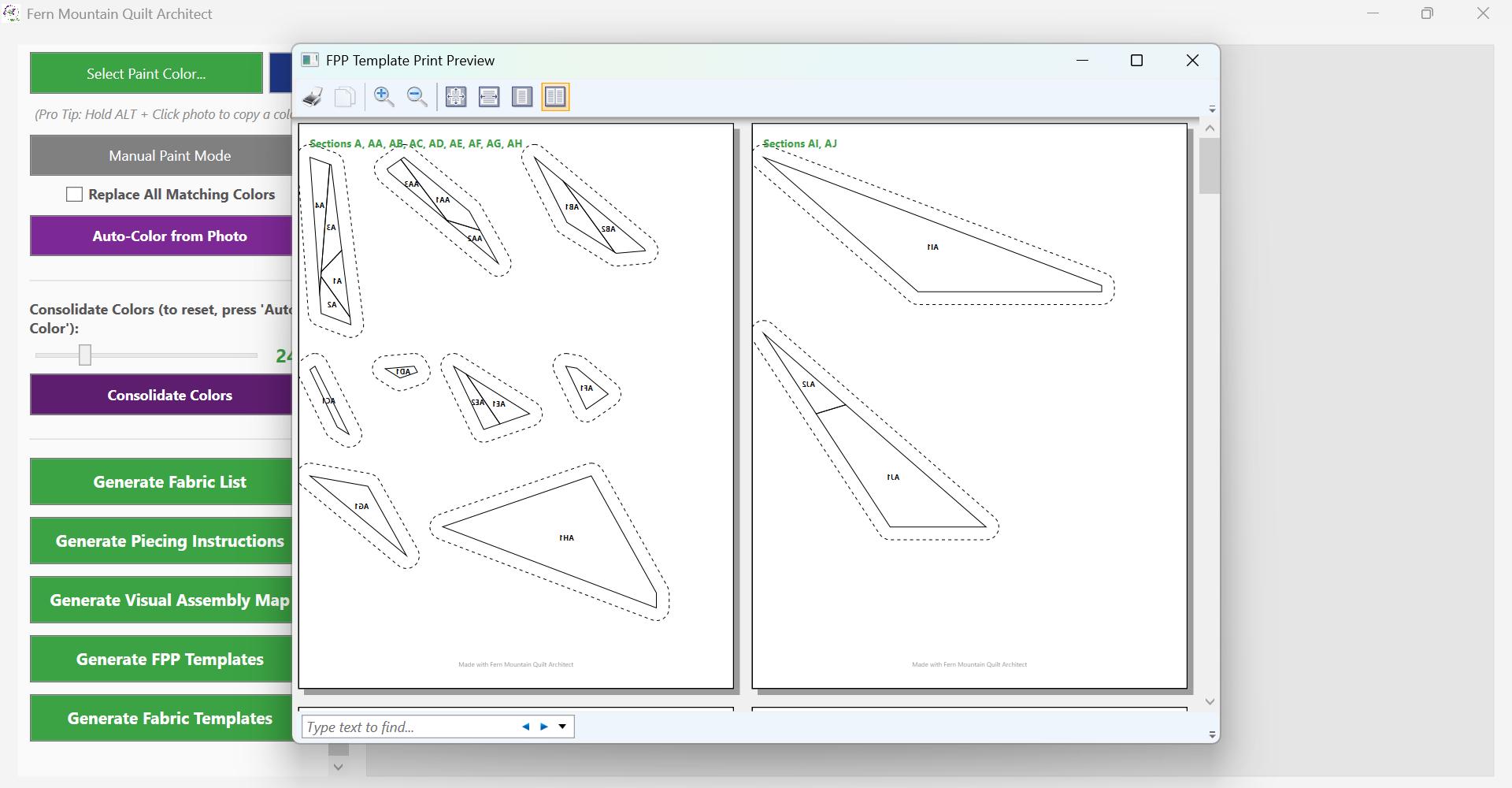Click the Print icon in preview toolbar
The image size is (1512, 788).
(x=313, y=97)
